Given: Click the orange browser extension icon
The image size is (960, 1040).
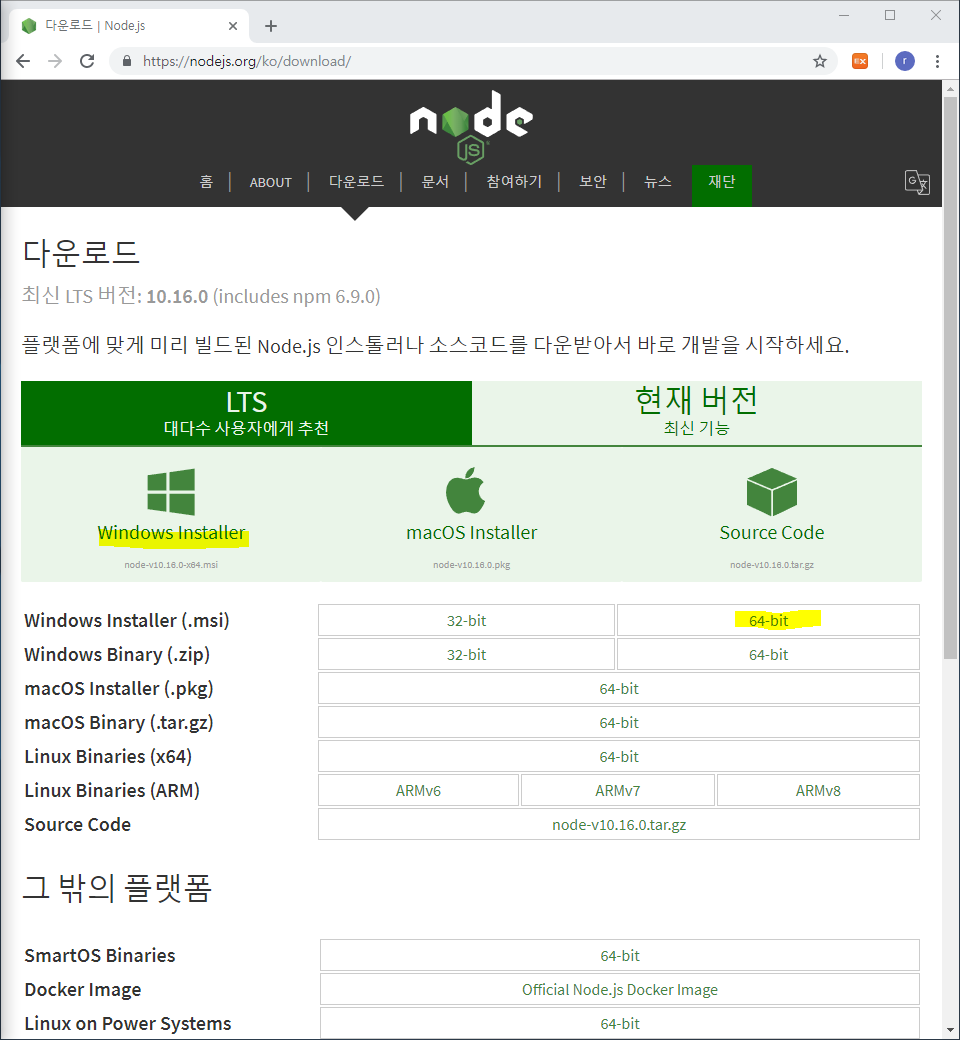Looking at the screenshot, I should [860, 61].
